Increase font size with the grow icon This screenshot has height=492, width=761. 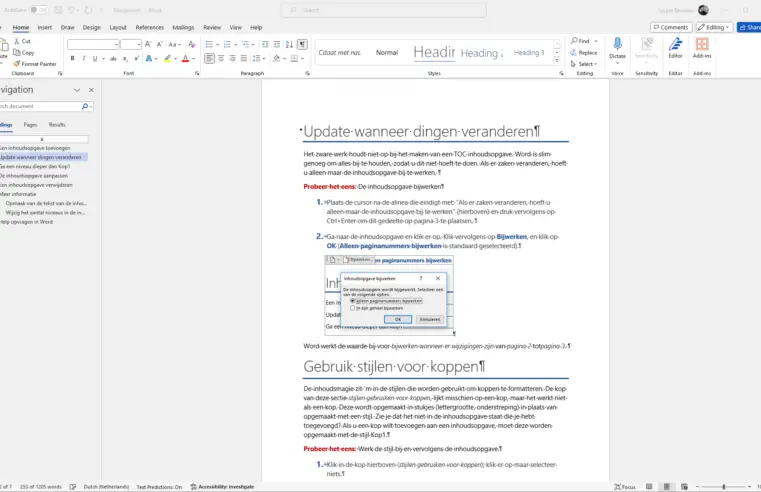[x=148, y=44]
